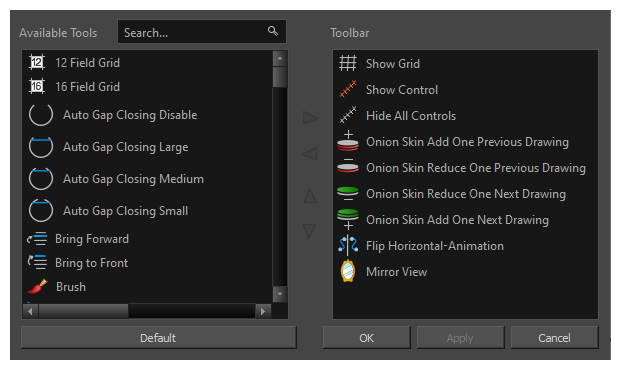Select "Bring Forward" text row
621x370 pixels.
tap(92, 239)
